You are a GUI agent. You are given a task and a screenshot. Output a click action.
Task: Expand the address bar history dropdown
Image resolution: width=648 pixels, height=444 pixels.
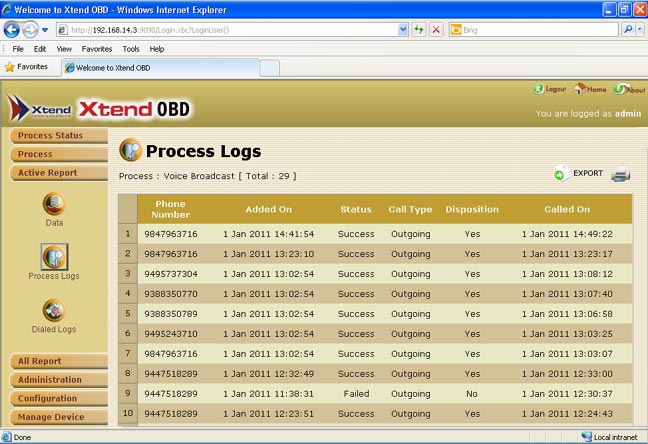click(x=403, y=30)
